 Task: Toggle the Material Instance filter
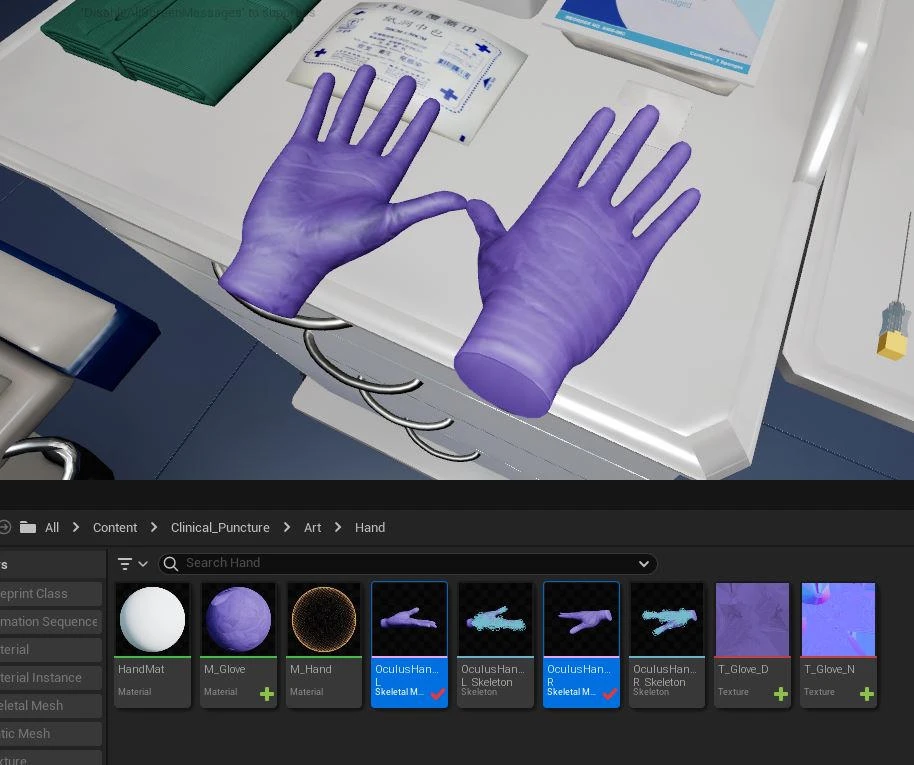pos(51,678)
